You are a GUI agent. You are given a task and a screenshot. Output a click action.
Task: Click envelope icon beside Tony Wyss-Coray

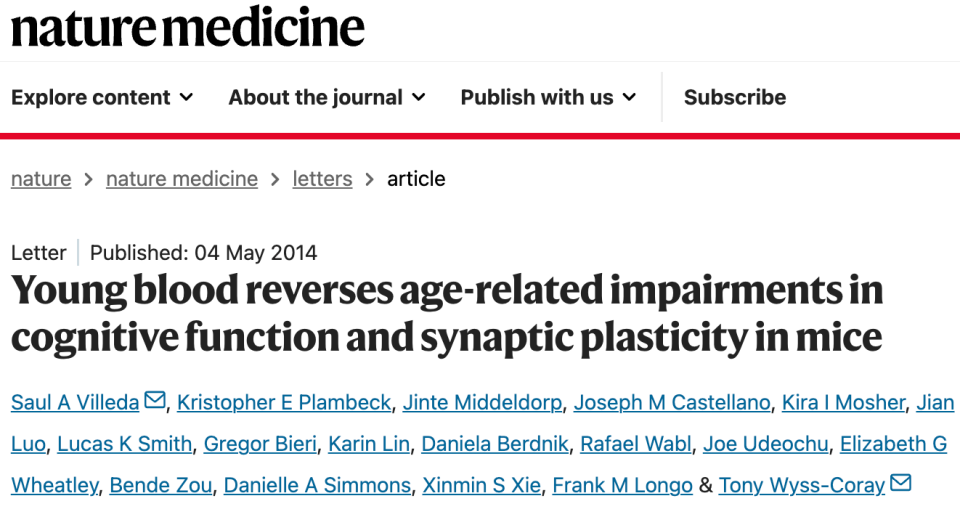[x=900, y=484]
